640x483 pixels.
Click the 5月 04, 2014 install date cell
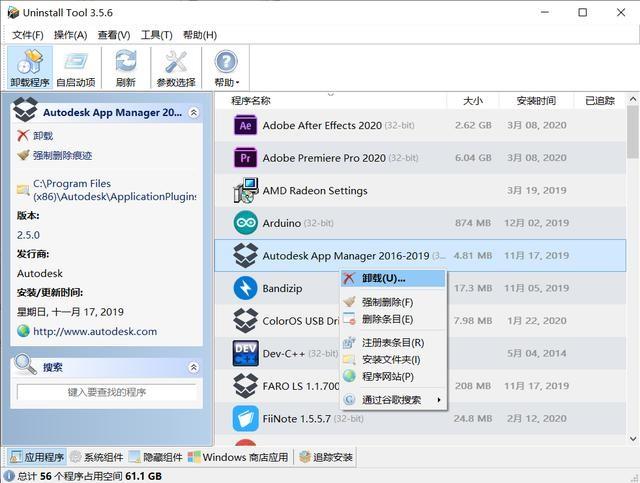click(536, 353)
